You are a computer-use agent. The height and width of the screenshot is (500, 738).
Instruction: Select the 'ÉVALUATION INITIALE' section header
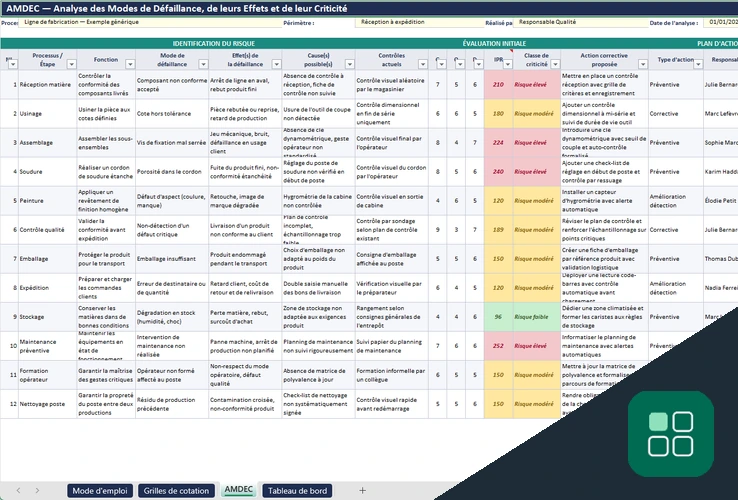coord(494,43)
